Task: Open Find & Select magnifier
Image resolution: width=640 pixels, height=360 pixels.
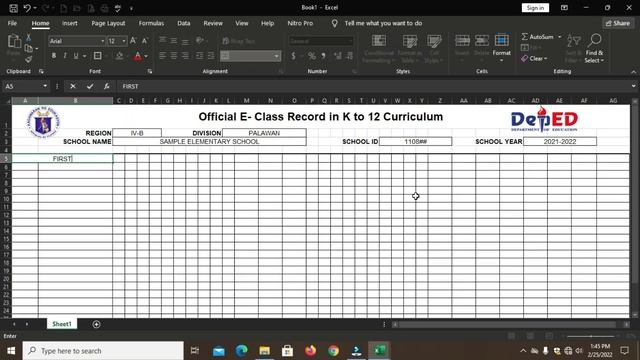Action: [594, 49]
